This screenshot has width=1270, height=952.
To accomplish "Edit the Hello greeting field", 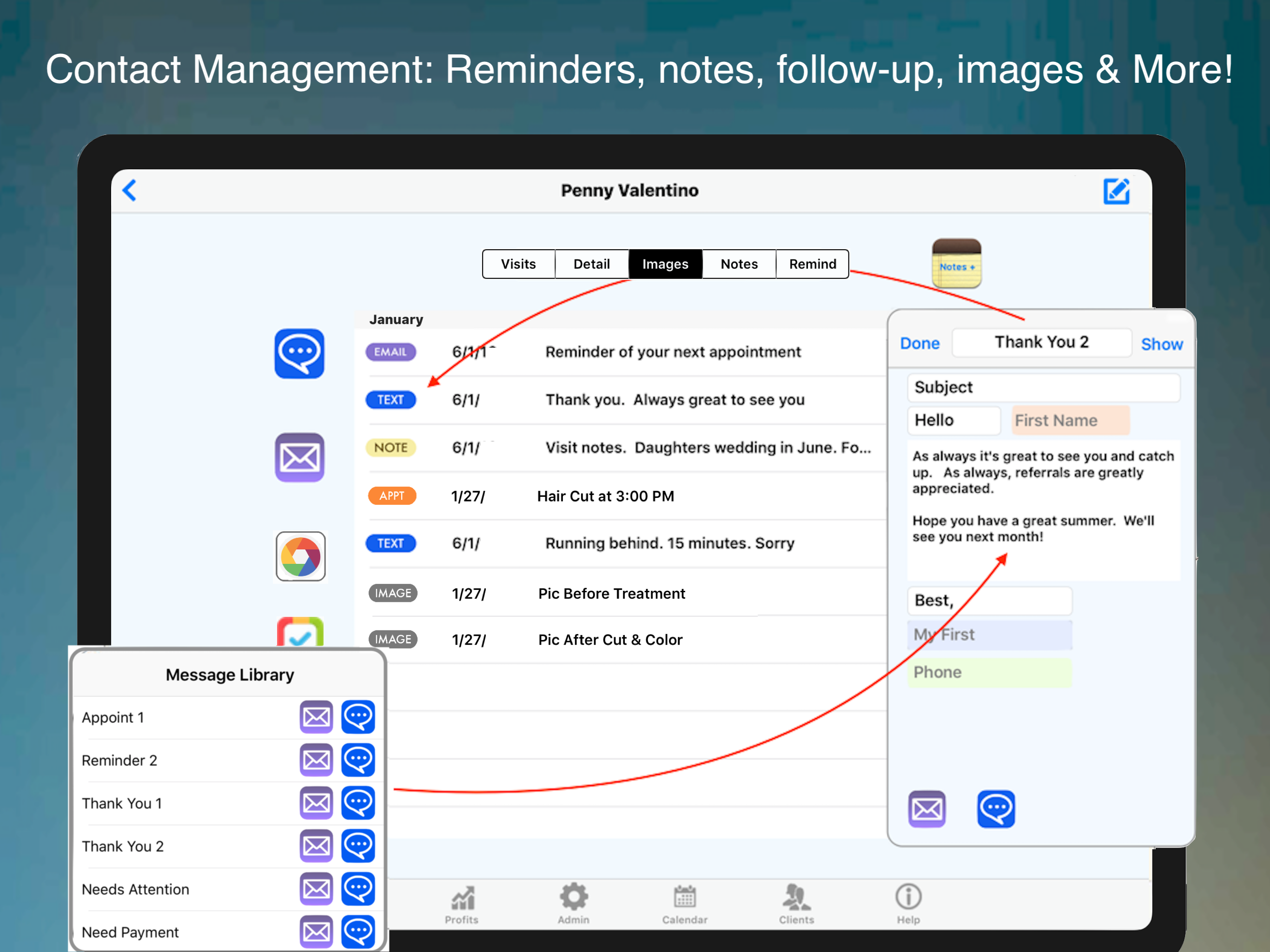I will coord(953,420).
